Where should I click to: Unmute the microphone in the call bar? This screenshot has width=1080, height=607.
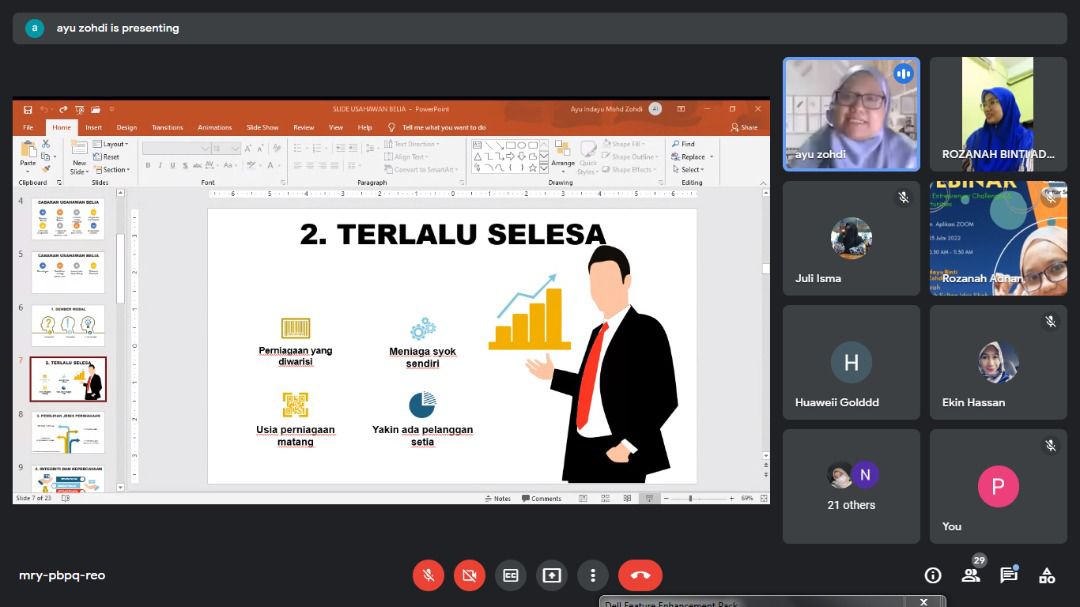click(x=428, y=575)
